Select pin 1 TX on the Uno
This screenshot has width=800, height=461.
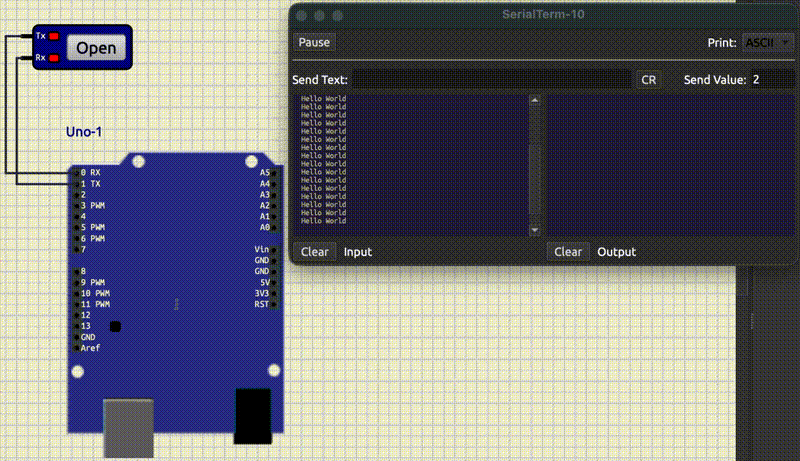[77, 184]
